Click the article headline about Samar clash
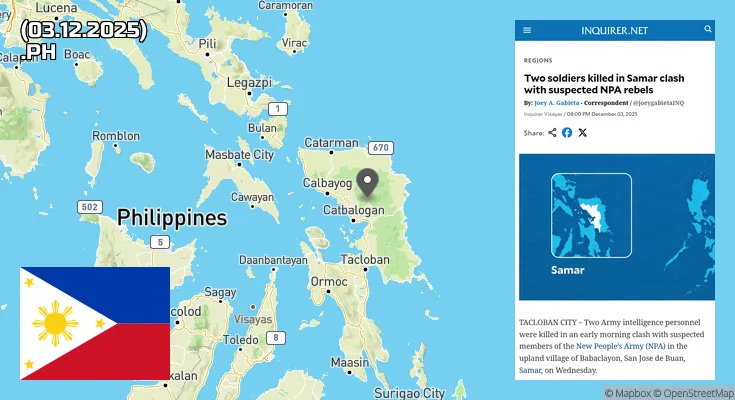The width and height of the screenshot is (735, 400). 604,84
